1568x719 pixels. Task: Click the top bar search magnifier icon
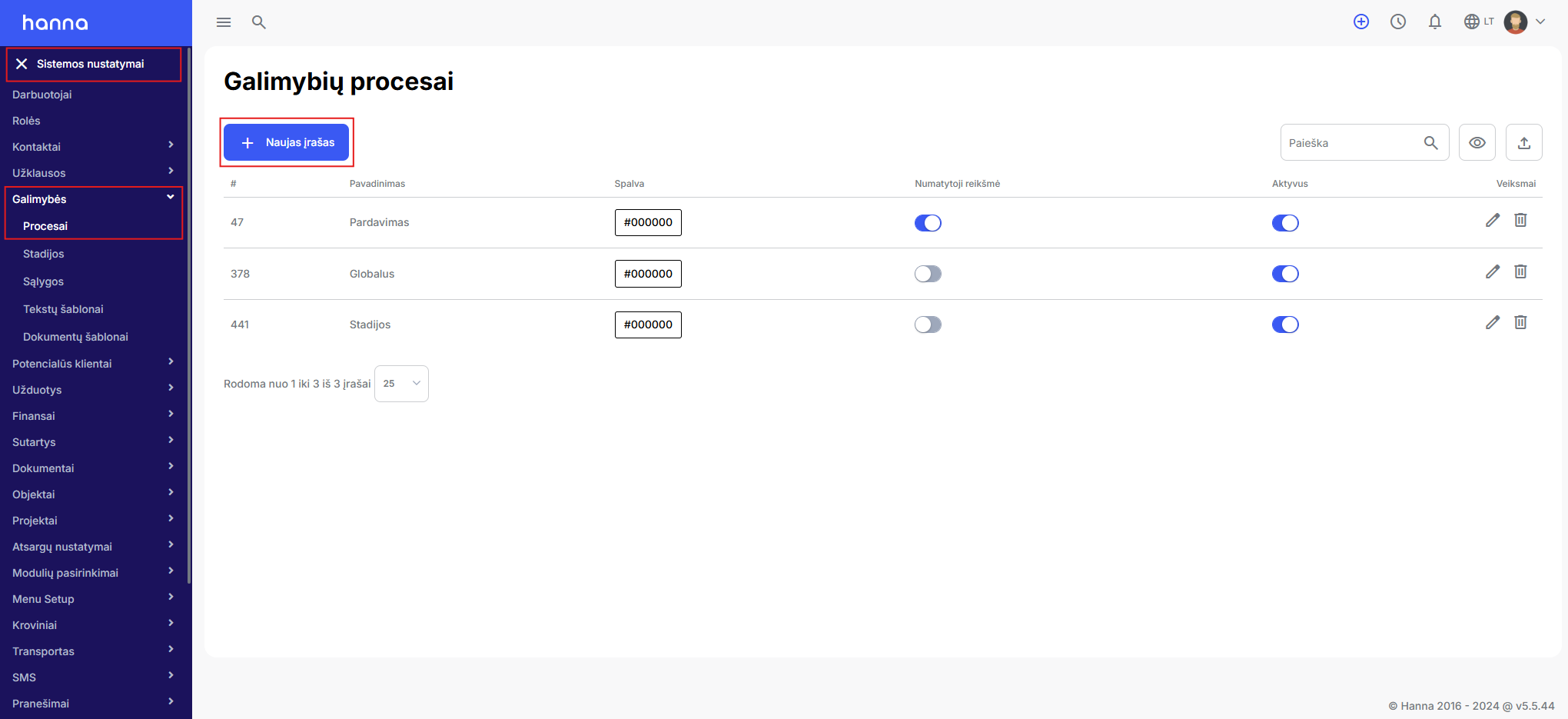coord(259,22)
